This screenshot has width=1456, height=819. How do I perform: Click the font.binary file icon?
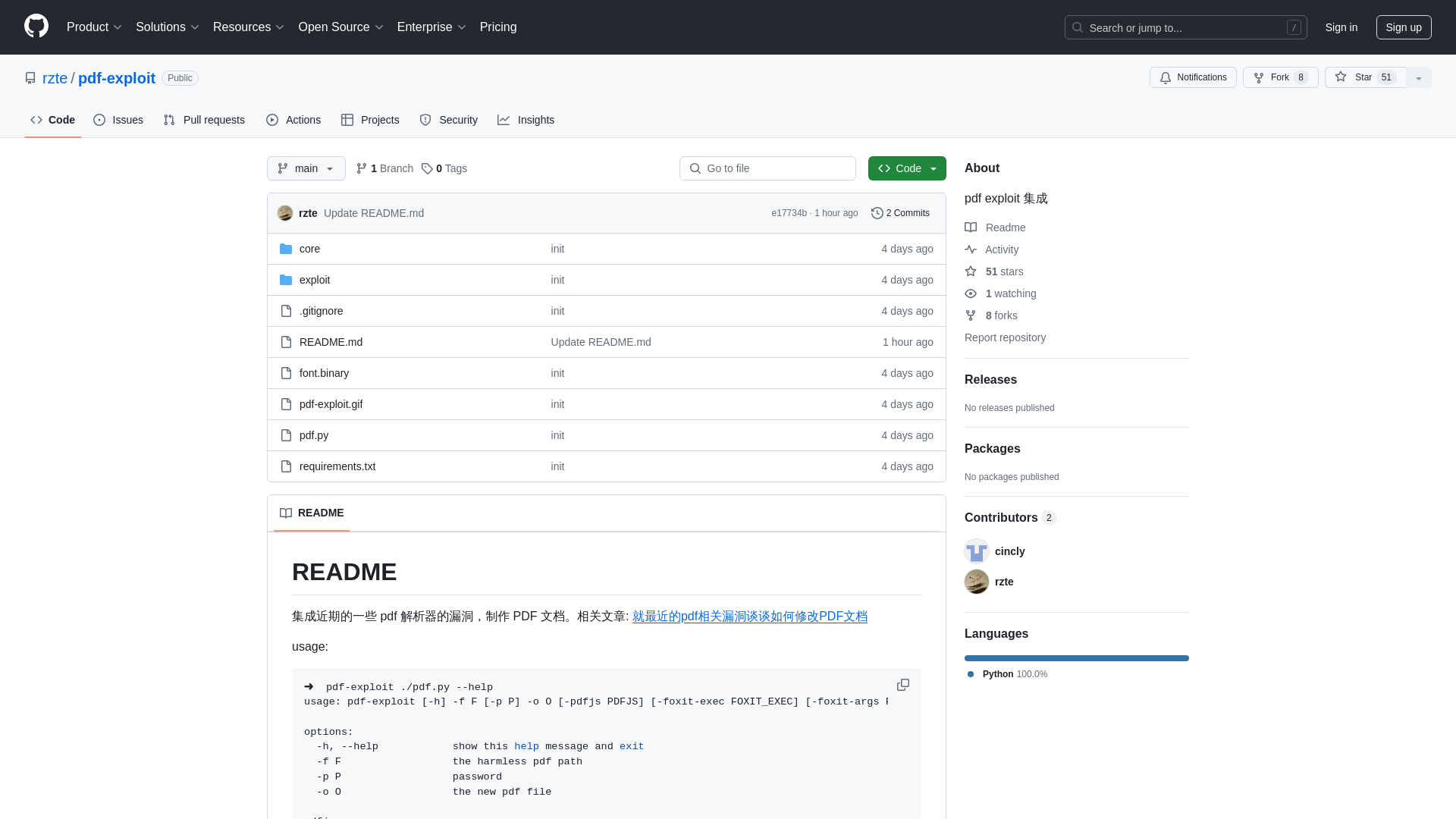point(286,373)
